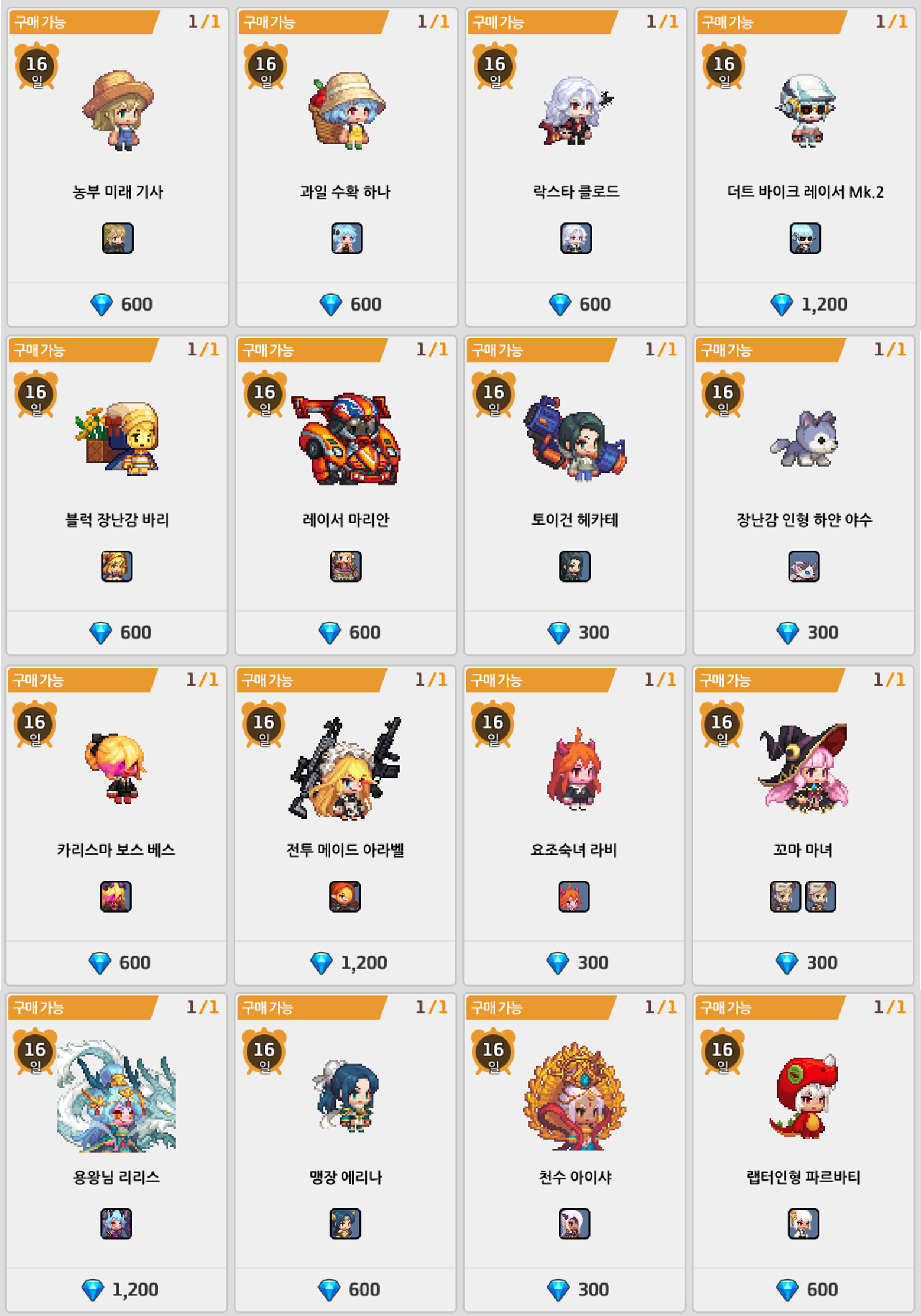Click the 16일 timer badge on 레이서 마리안
The image size is (921, 1316).
pyautogui.click(x=265, y=395)
